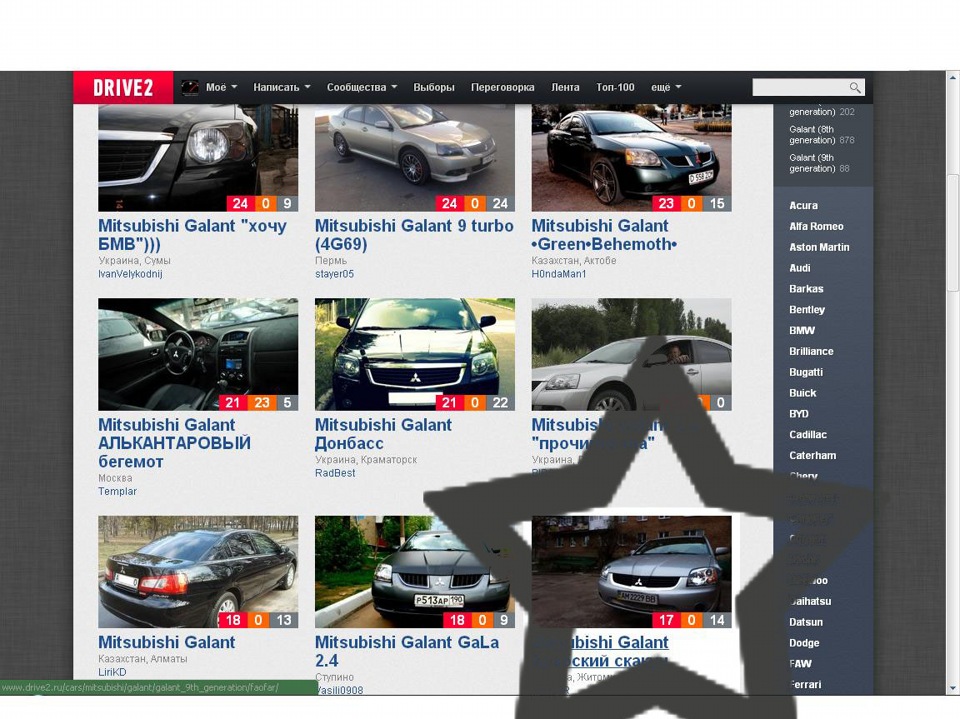
Task: Choose Cadillac in the brand list
Action: (x=808, y=435)
